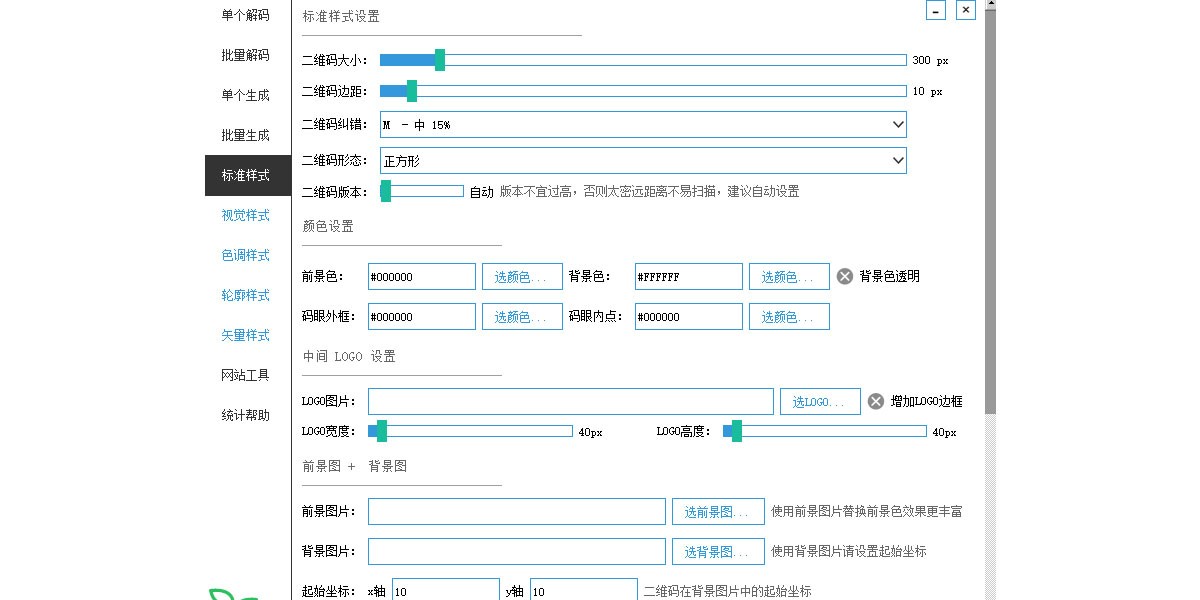Viewport: 1200px width, 600px height.
Task: Switch to 轮廓样式
Action: coord(245,295)
